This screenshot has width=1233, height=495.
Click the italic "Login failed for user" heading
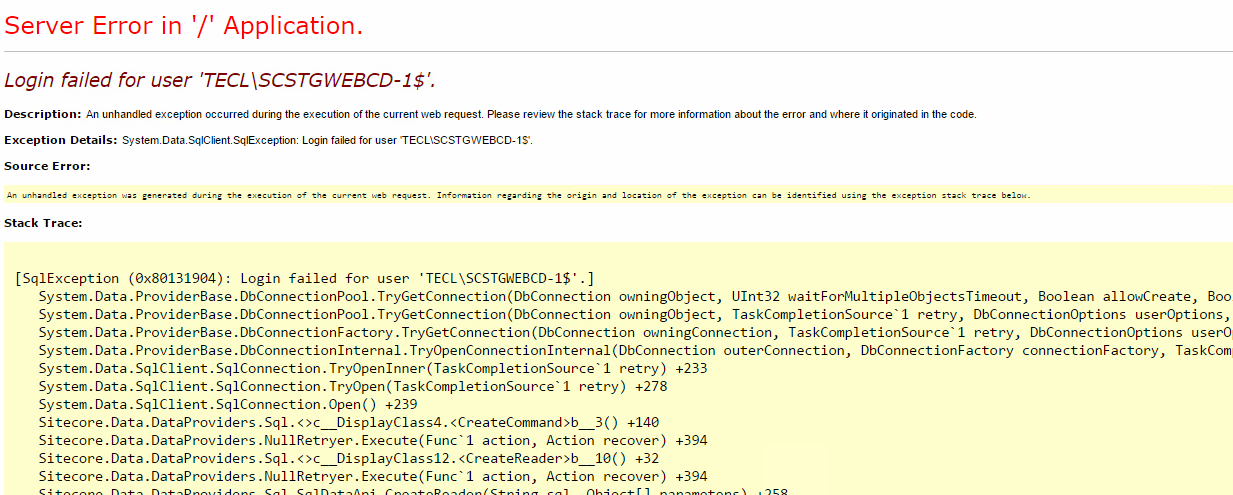(220, 81)
